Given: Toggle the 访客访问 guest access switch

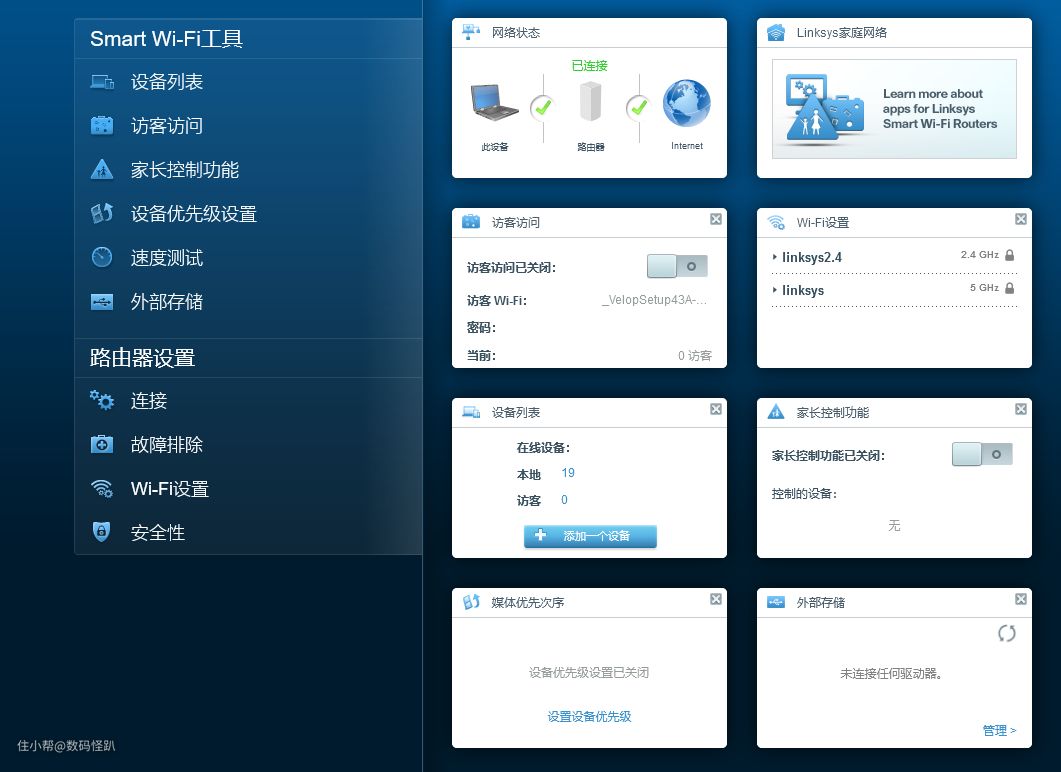Looking at the screenshot, I should (x=677, y=266).
